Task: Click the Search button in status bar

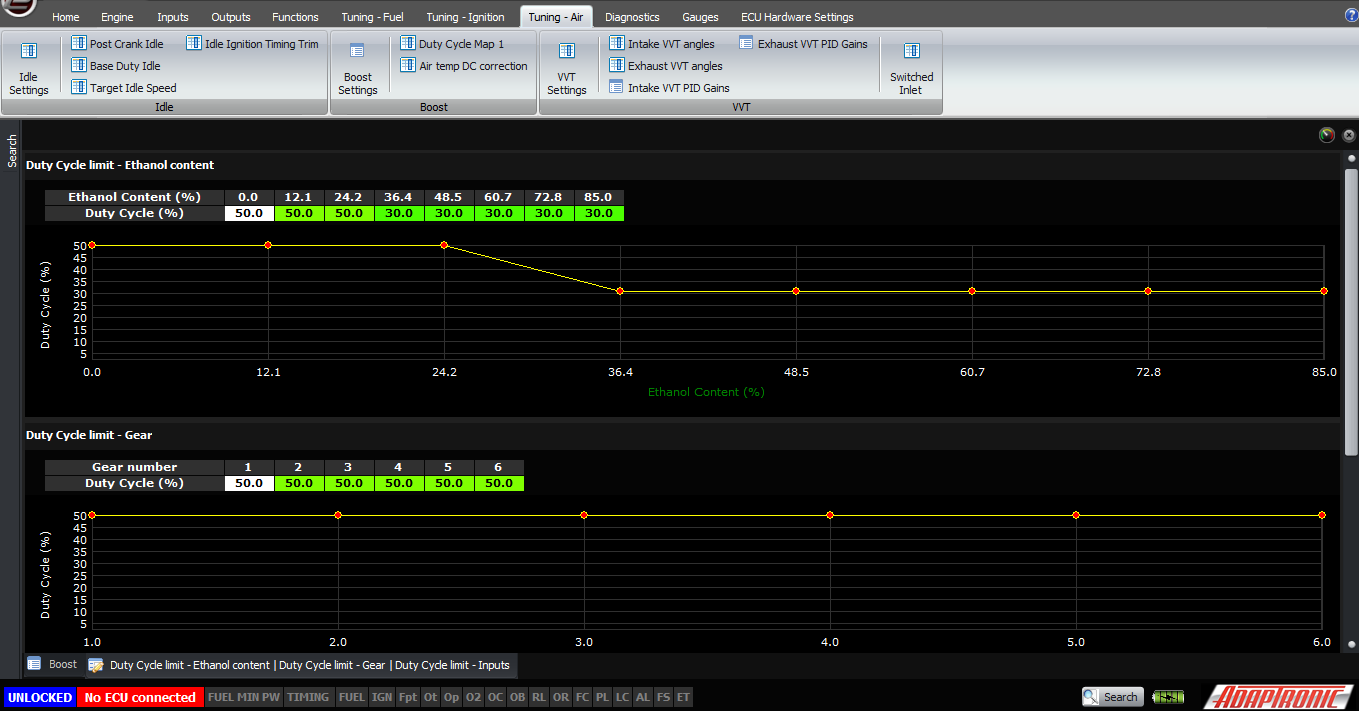Action: pyautogui.click(x=1112, y=697)
